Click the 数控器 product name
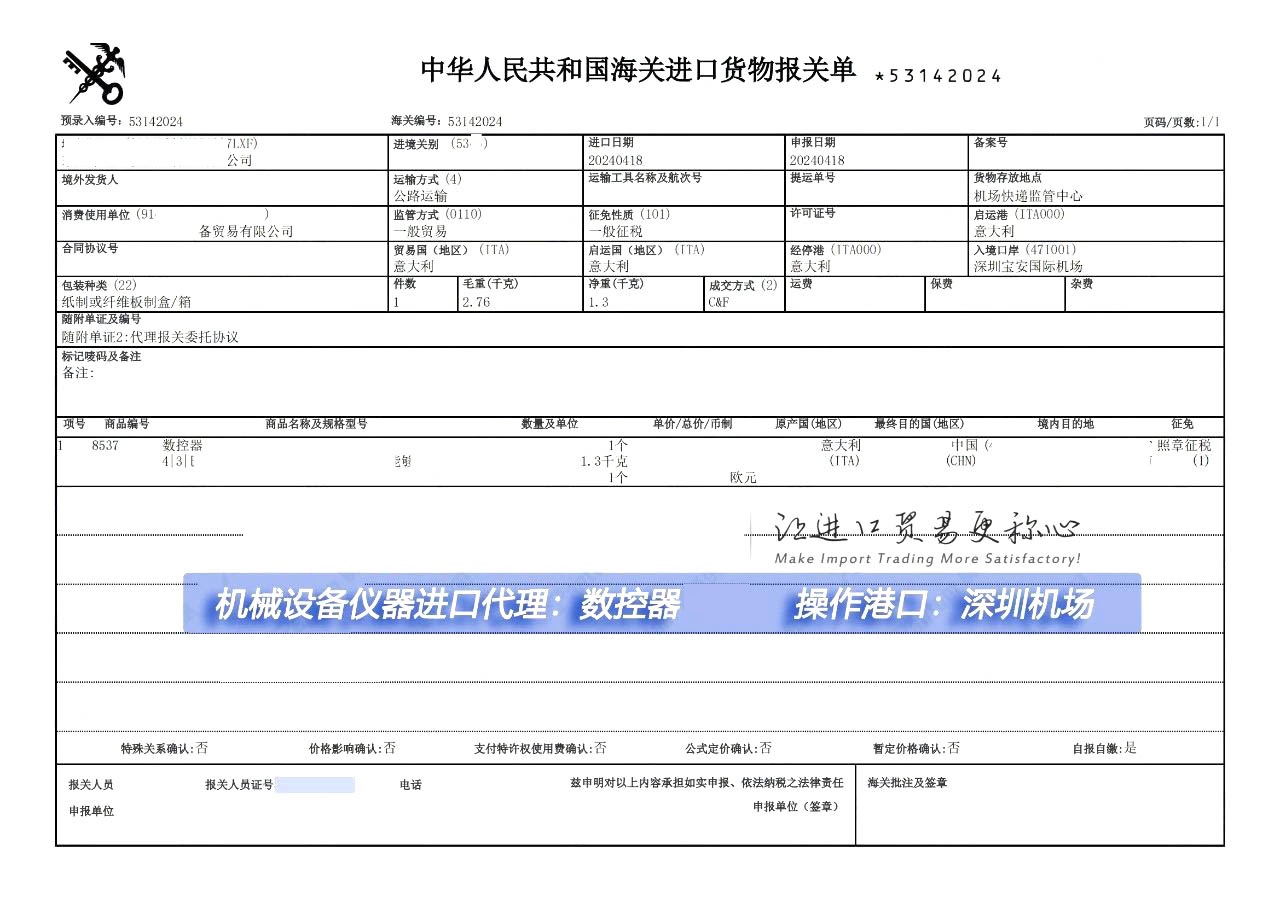 182,446
